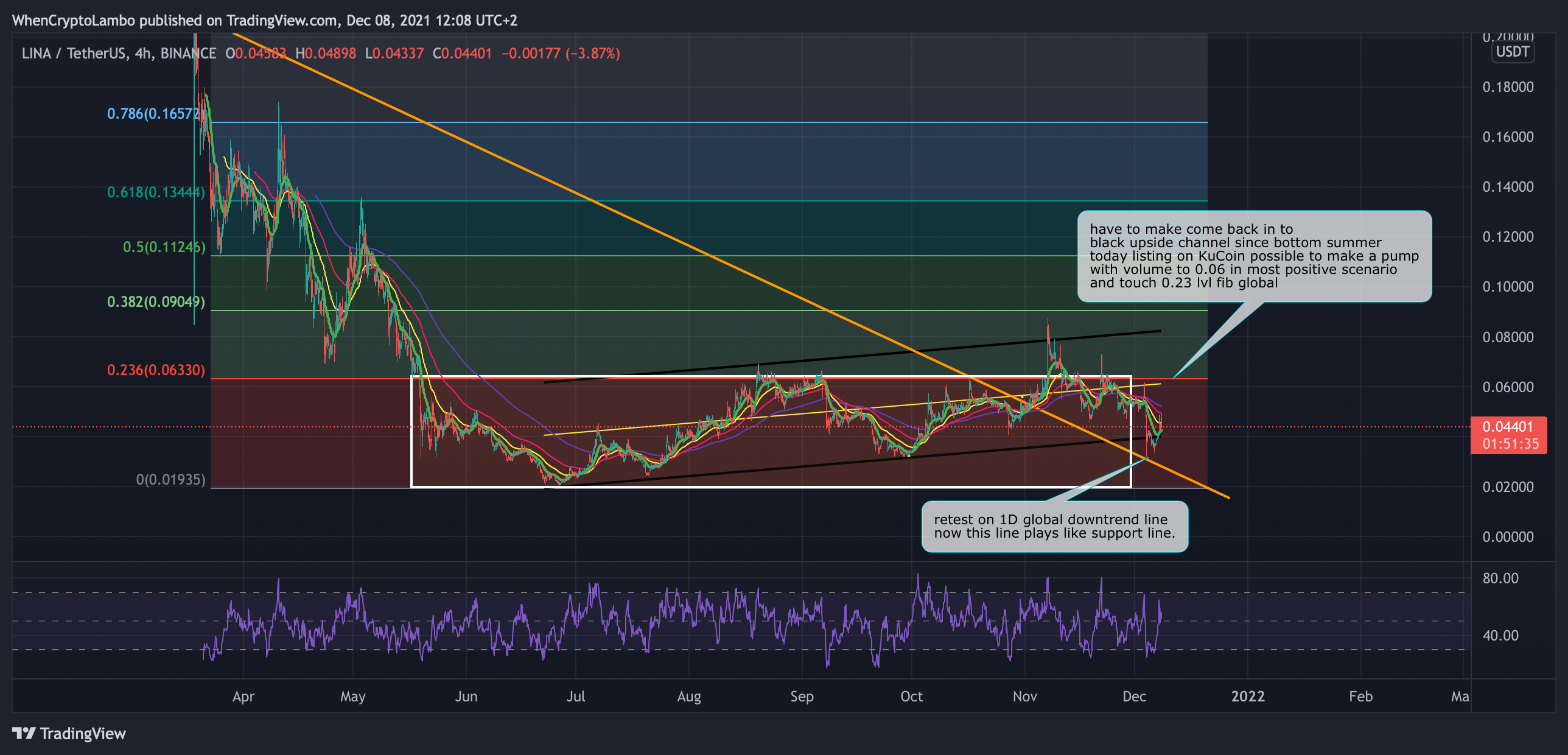The height and width of the screenshot is (755, 1568).
Task: Click the 0(0.01935) Fibonacci level label
Action: 170,480
